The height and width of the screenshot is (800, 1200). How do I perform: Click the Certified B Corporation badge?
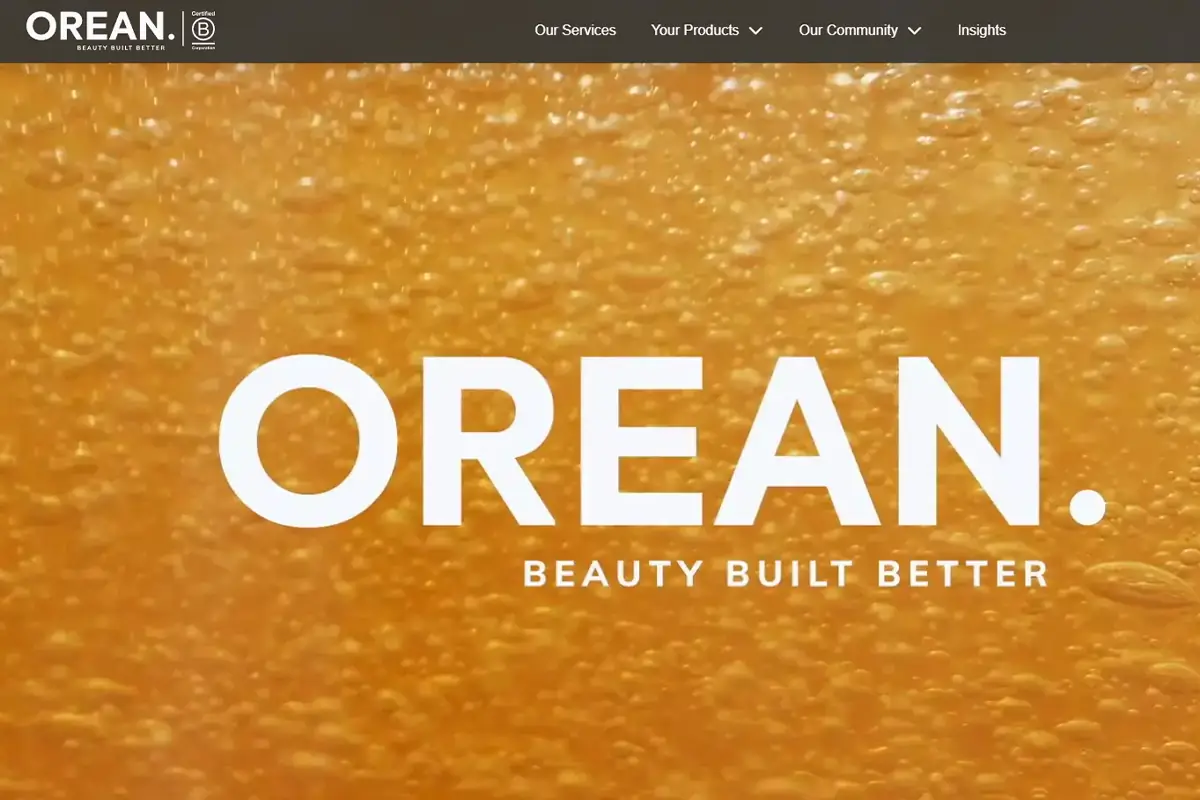[203, 30]
